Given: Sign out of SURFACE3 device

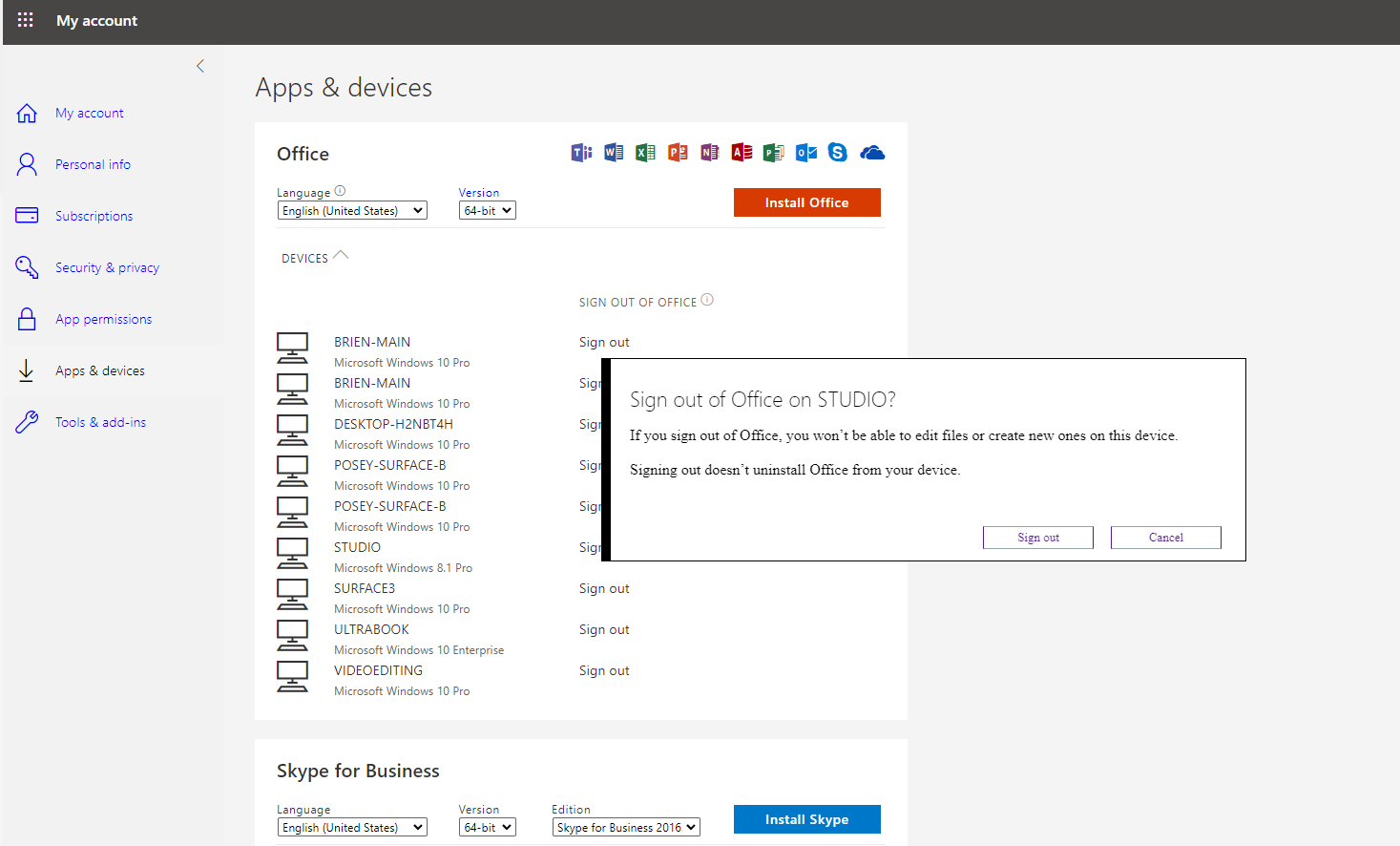Looking at the screenshot, I should (604, 588).
